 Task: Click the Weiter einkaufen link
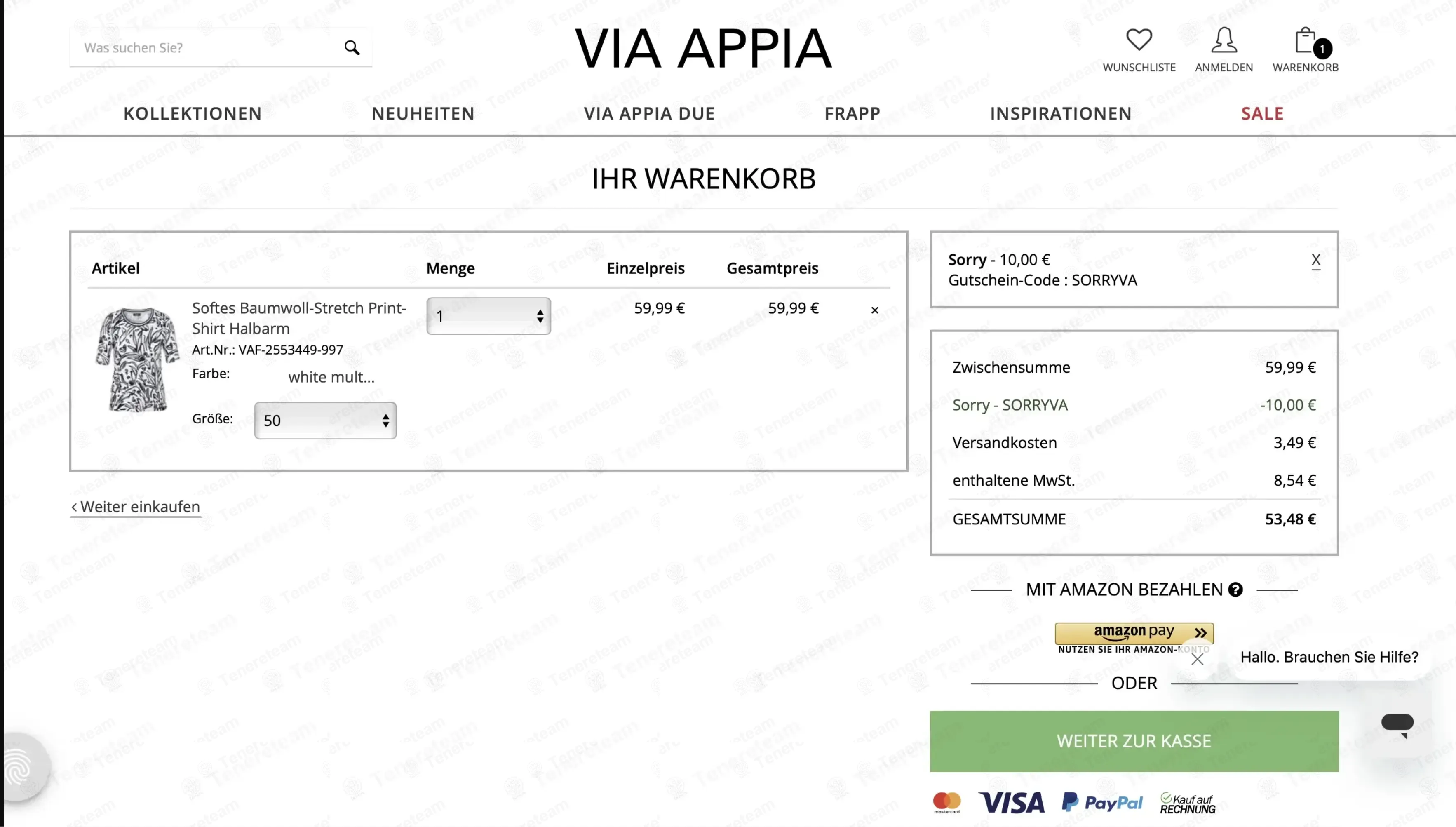[x=136, y=507]
